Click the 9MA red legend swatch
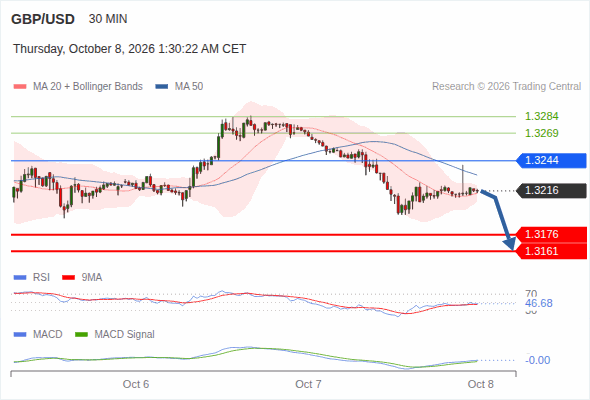The image size is (590, 400). (x=68, y=278)
